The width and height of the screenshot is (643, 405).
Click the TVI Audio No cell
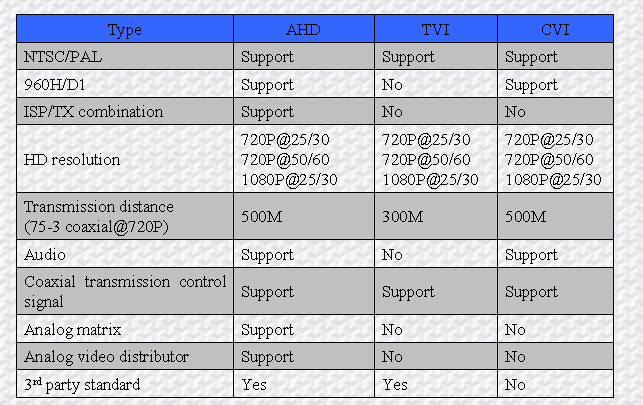[436, 255]
